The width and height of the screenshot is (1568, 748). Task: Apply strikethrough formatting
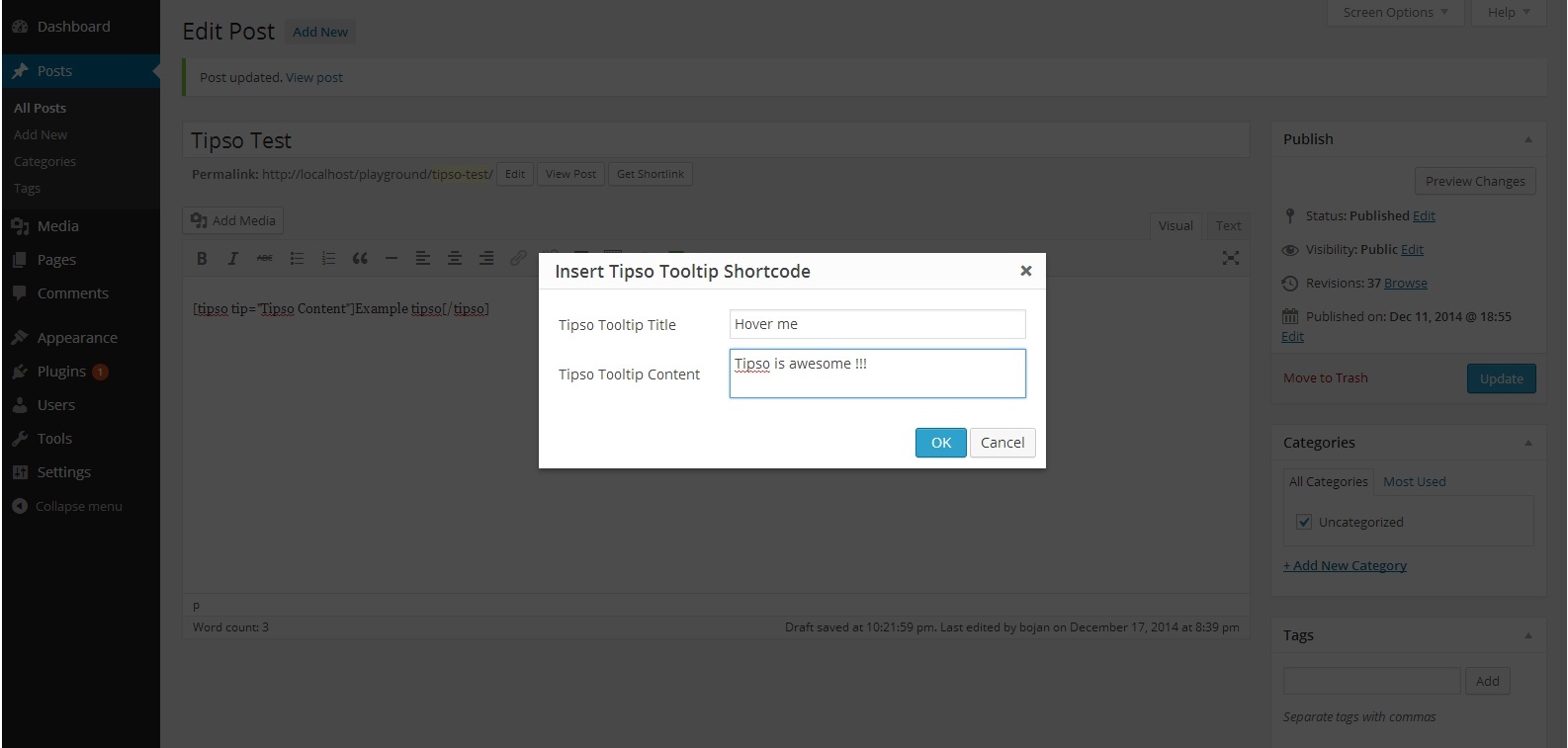pos(264,258)
